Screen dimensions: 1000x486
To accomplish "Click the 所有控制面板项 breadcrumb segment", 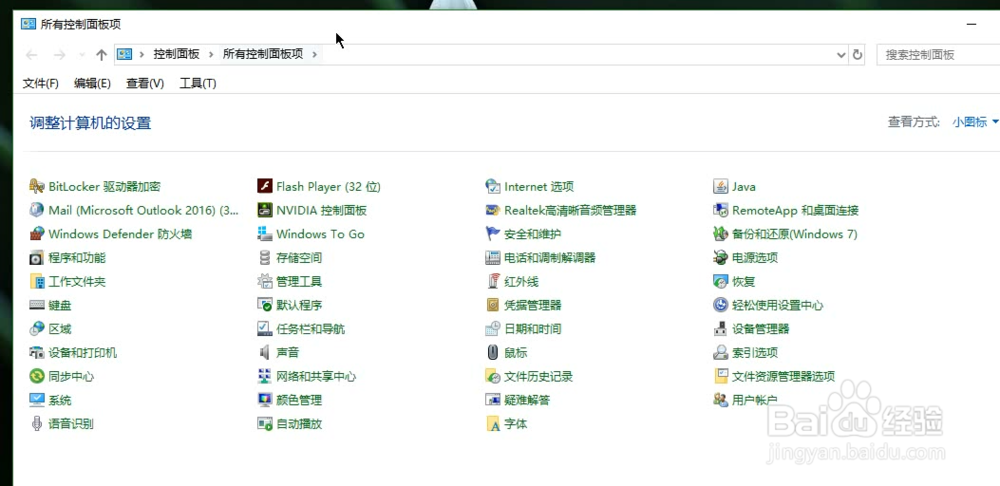I will (263, 55).
